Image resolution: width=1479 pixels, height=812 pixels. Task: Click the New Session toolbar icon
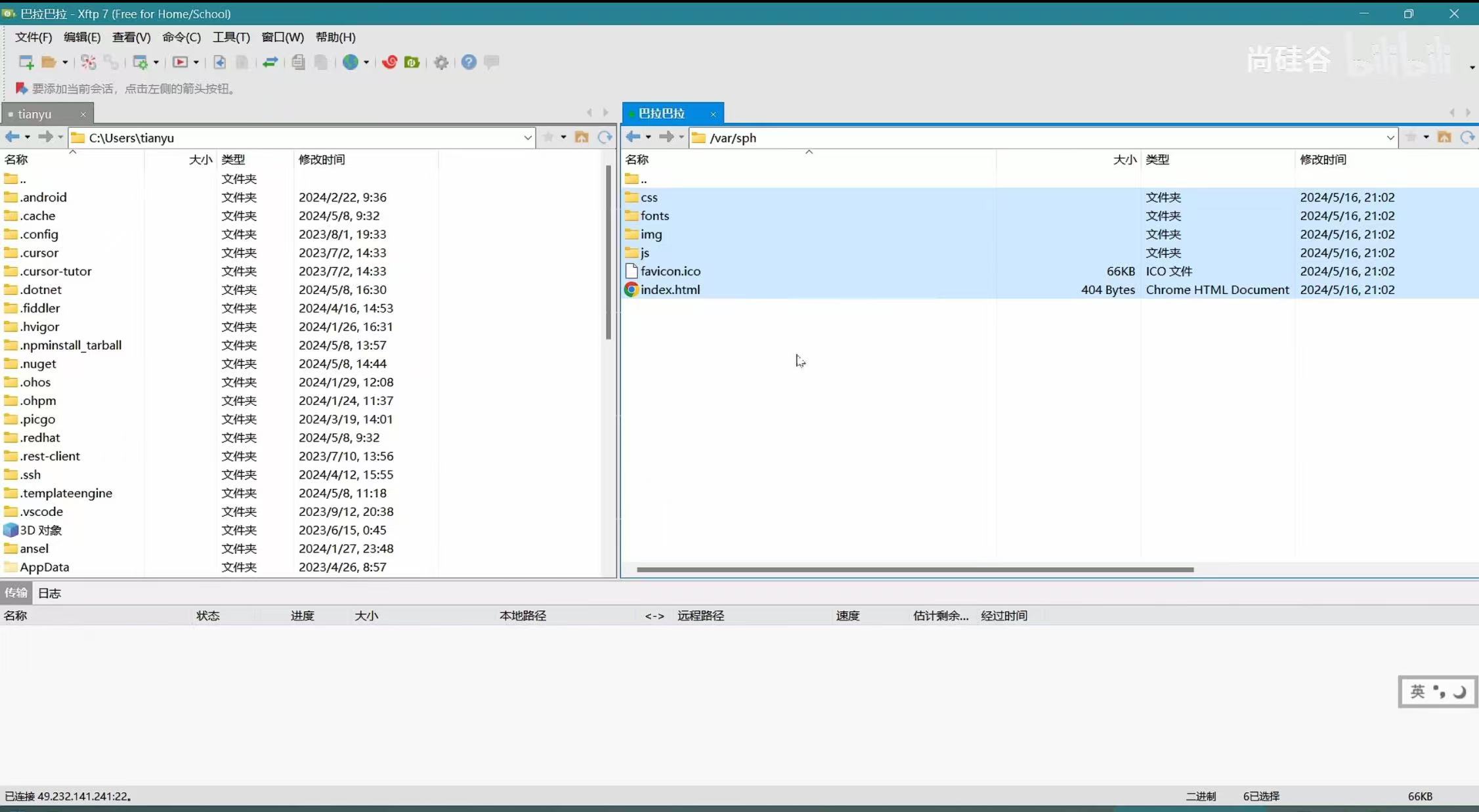coord(26,62)
